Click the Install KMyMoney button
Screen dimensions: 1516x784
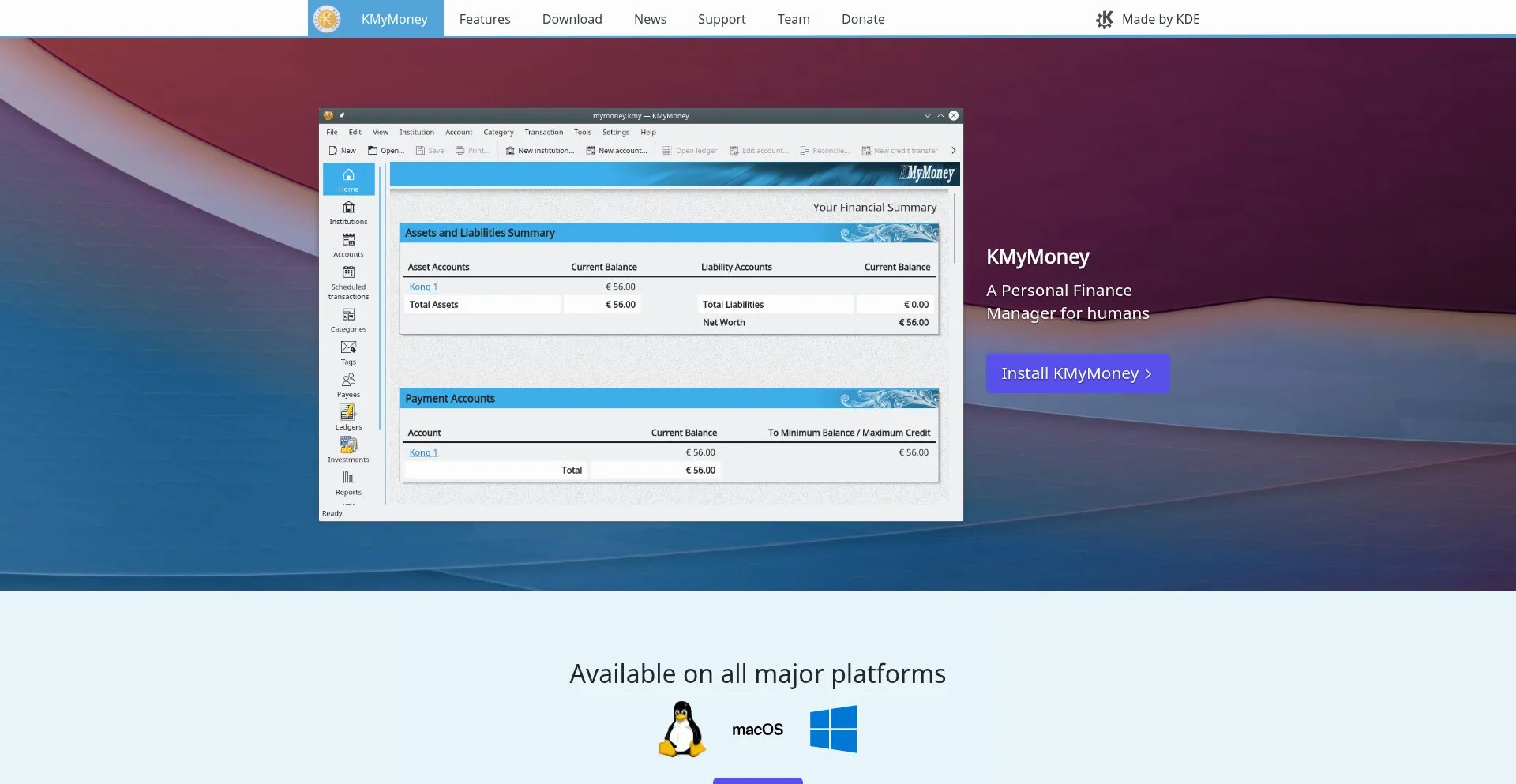(x=1078, y=373)
